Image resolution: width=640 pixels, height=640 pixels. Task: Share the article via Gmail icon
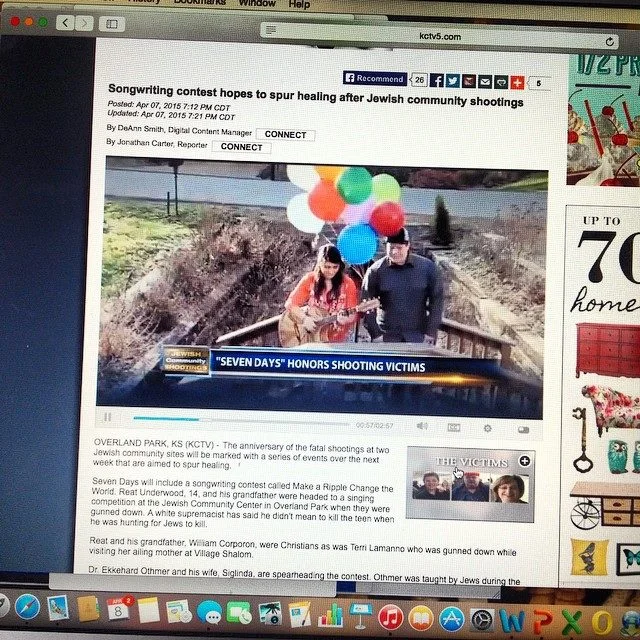click(x=468, y=82)
